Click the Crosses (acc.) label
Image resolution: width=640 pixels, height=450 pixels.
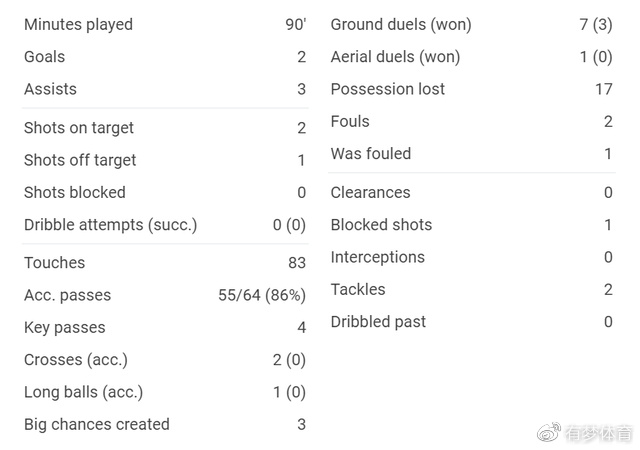[76, 360]
